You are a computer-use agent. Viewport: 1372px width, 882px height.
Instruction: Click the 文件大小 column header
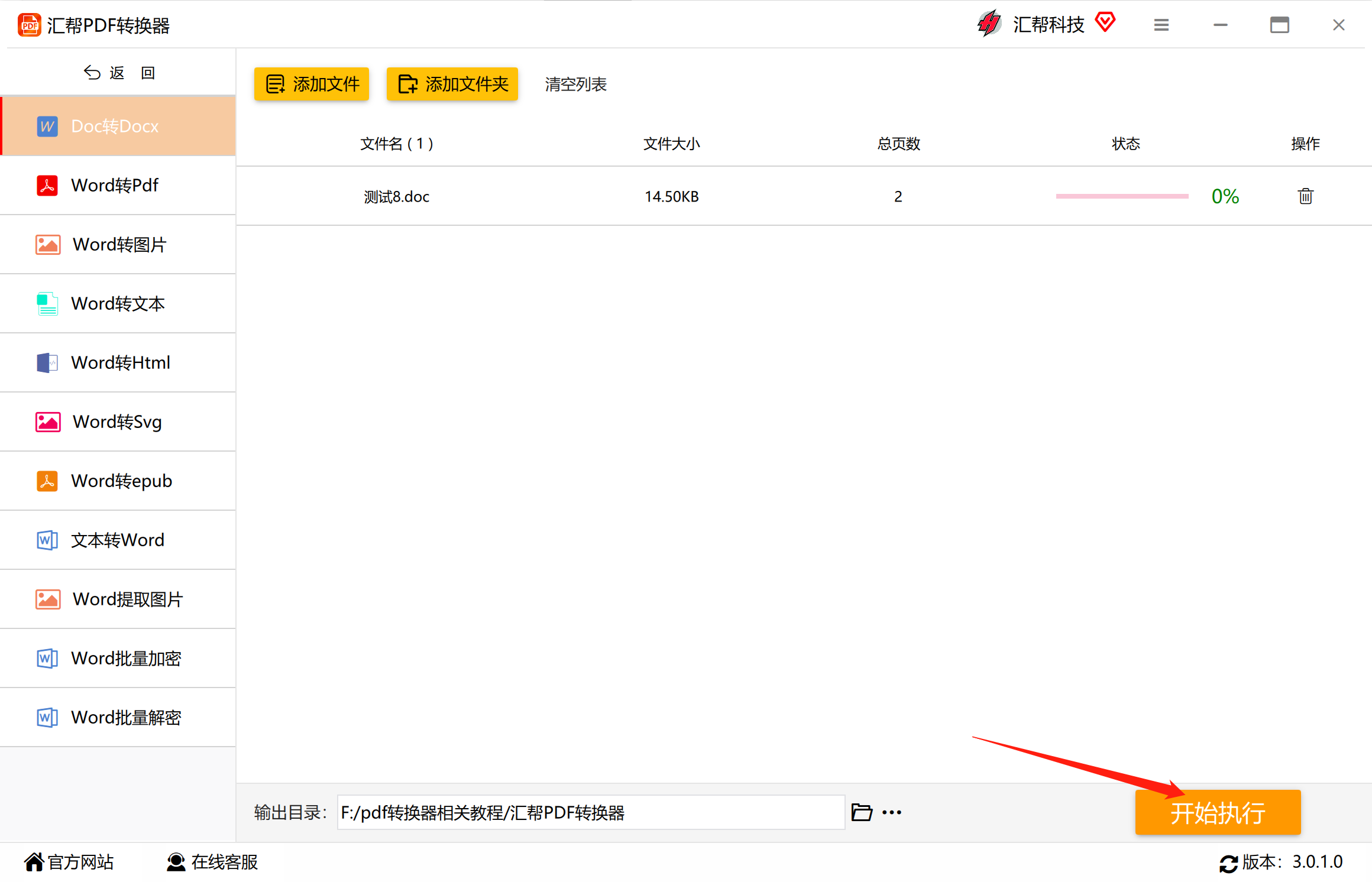point(671,144)
